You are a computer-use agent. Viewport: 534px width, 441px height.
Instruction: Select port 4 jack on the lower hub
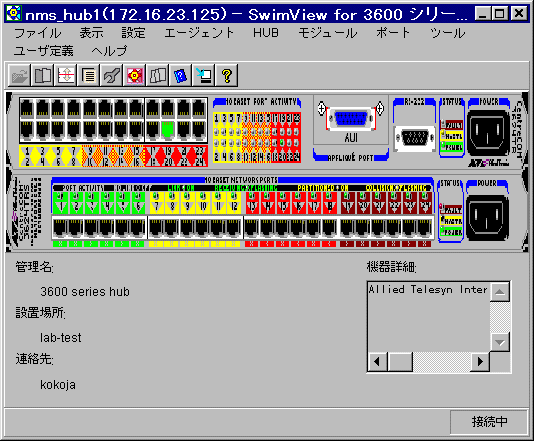tap(107, 228)
